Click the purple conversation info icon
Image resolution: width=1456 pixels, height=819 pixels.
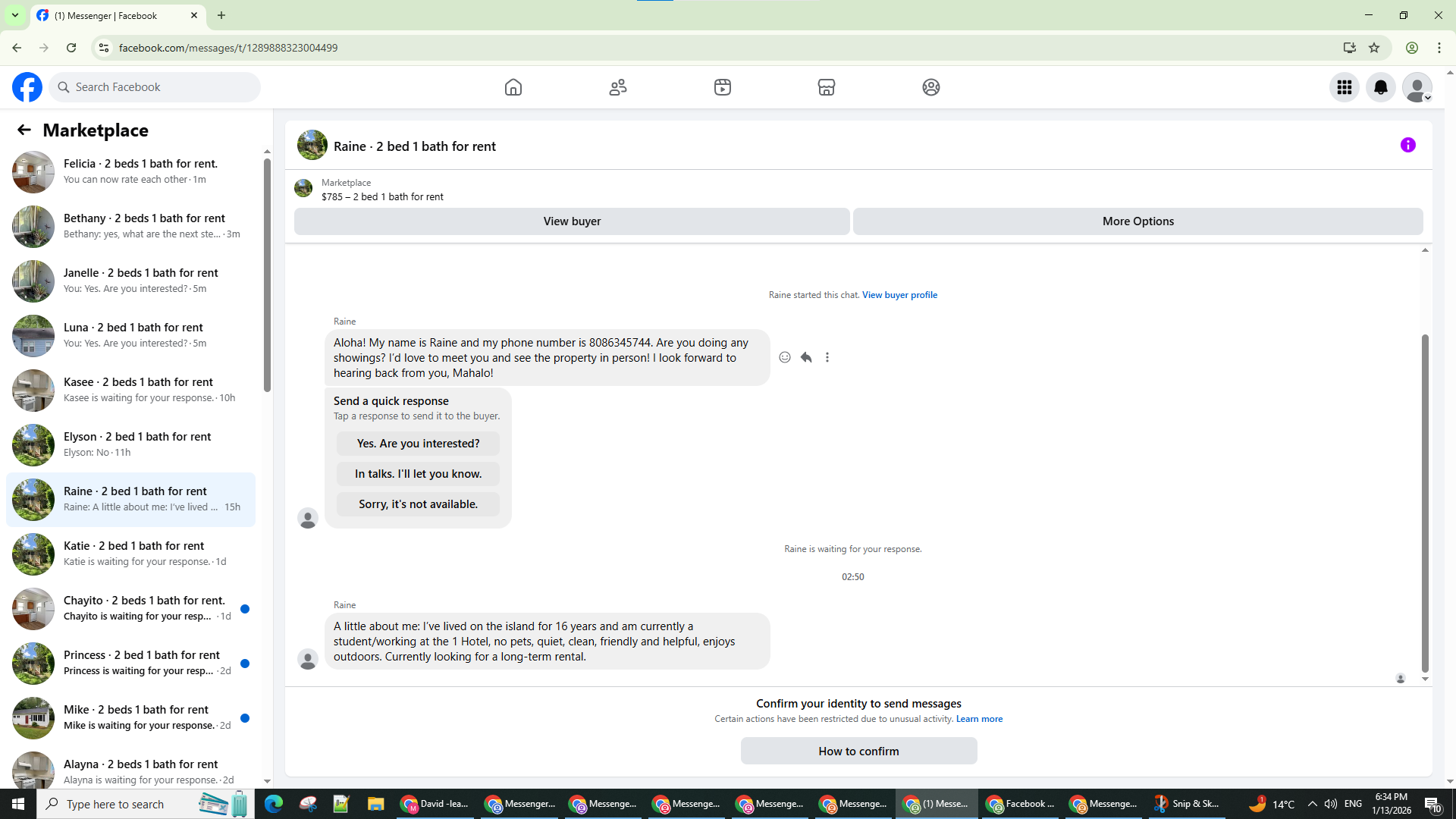pos(1408,145)
